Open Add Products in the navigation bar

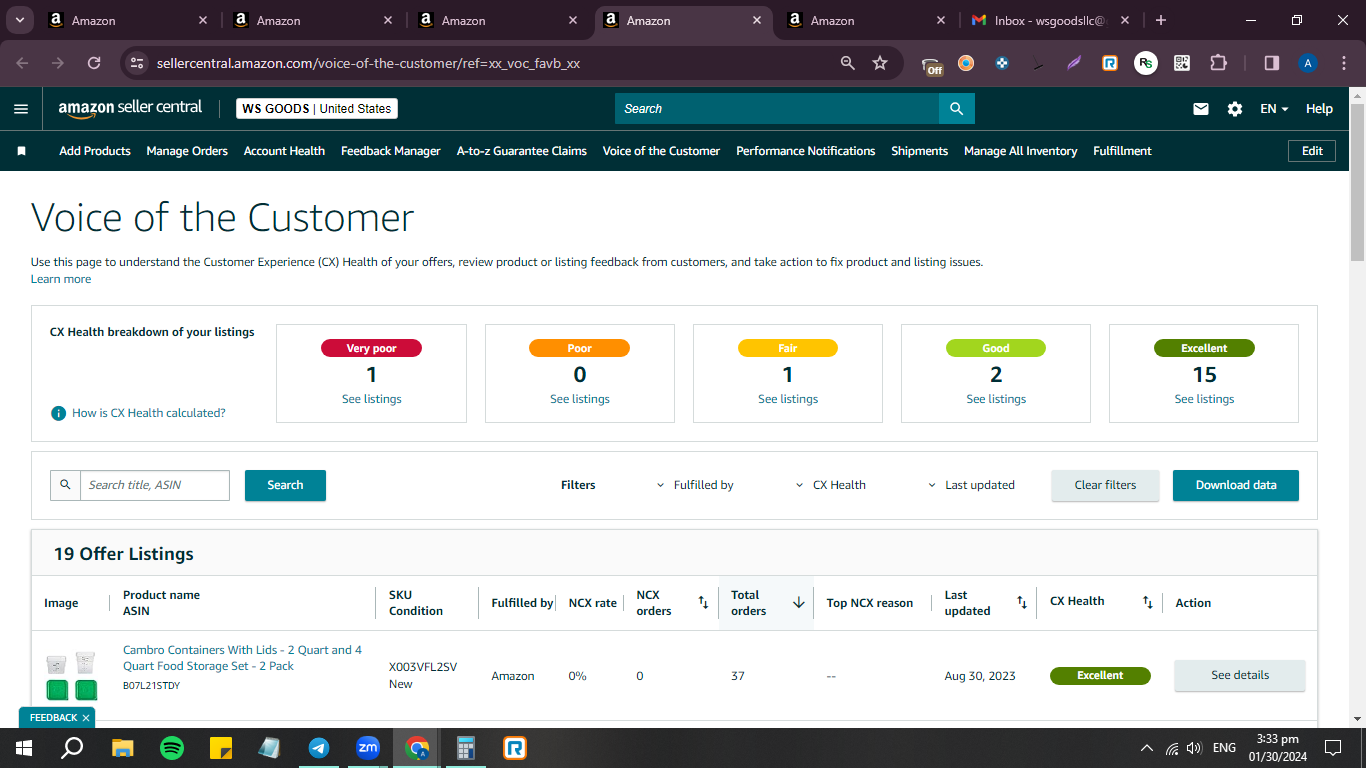95,151
